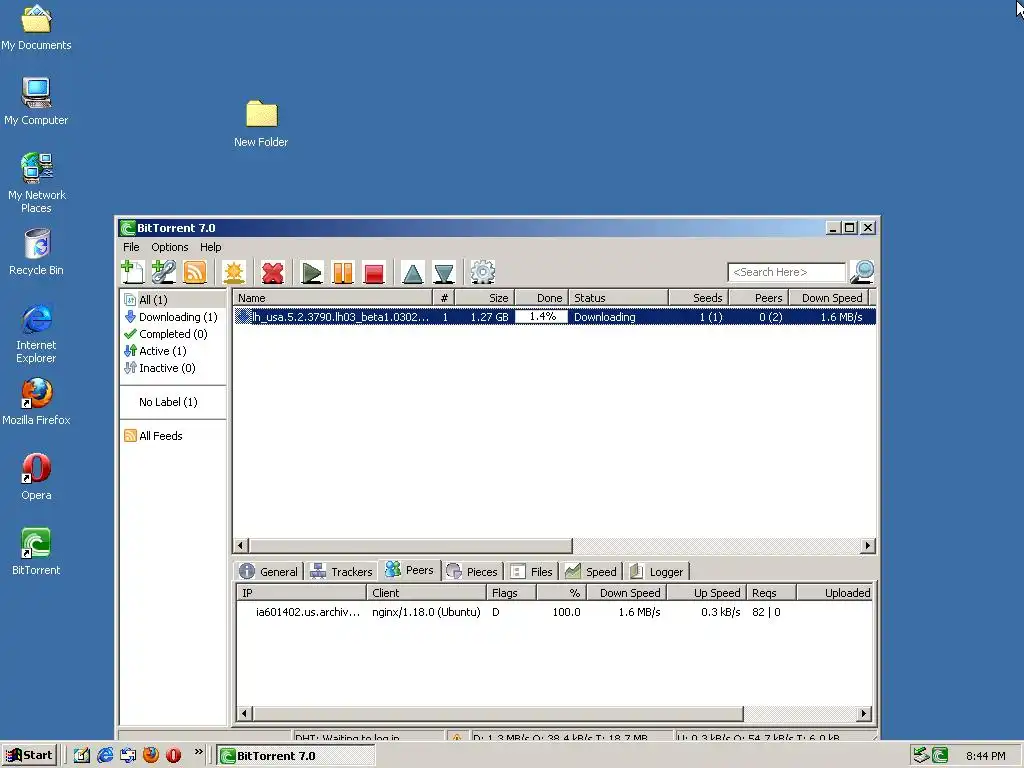
Task: Sort torrents by Seeds column header
Action: [698, 298]
